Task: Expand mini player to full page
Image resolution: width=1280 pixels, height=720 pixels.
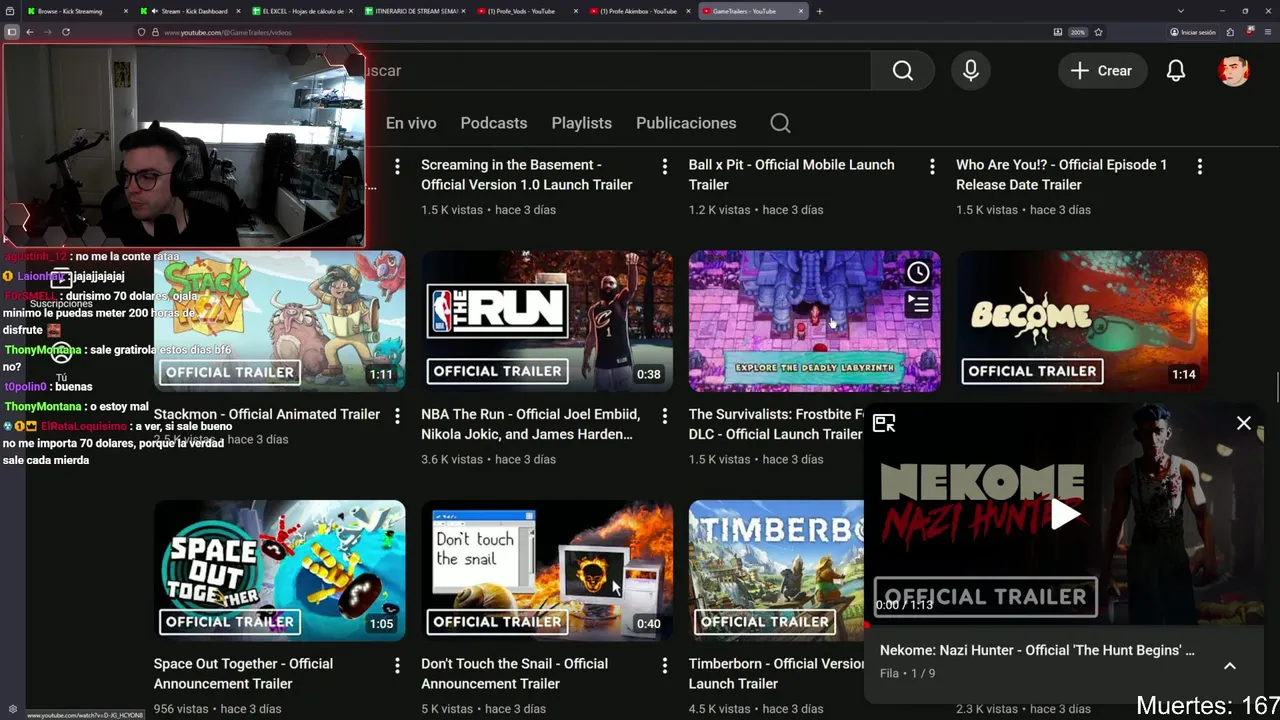Action: click(x=884, y=423)
